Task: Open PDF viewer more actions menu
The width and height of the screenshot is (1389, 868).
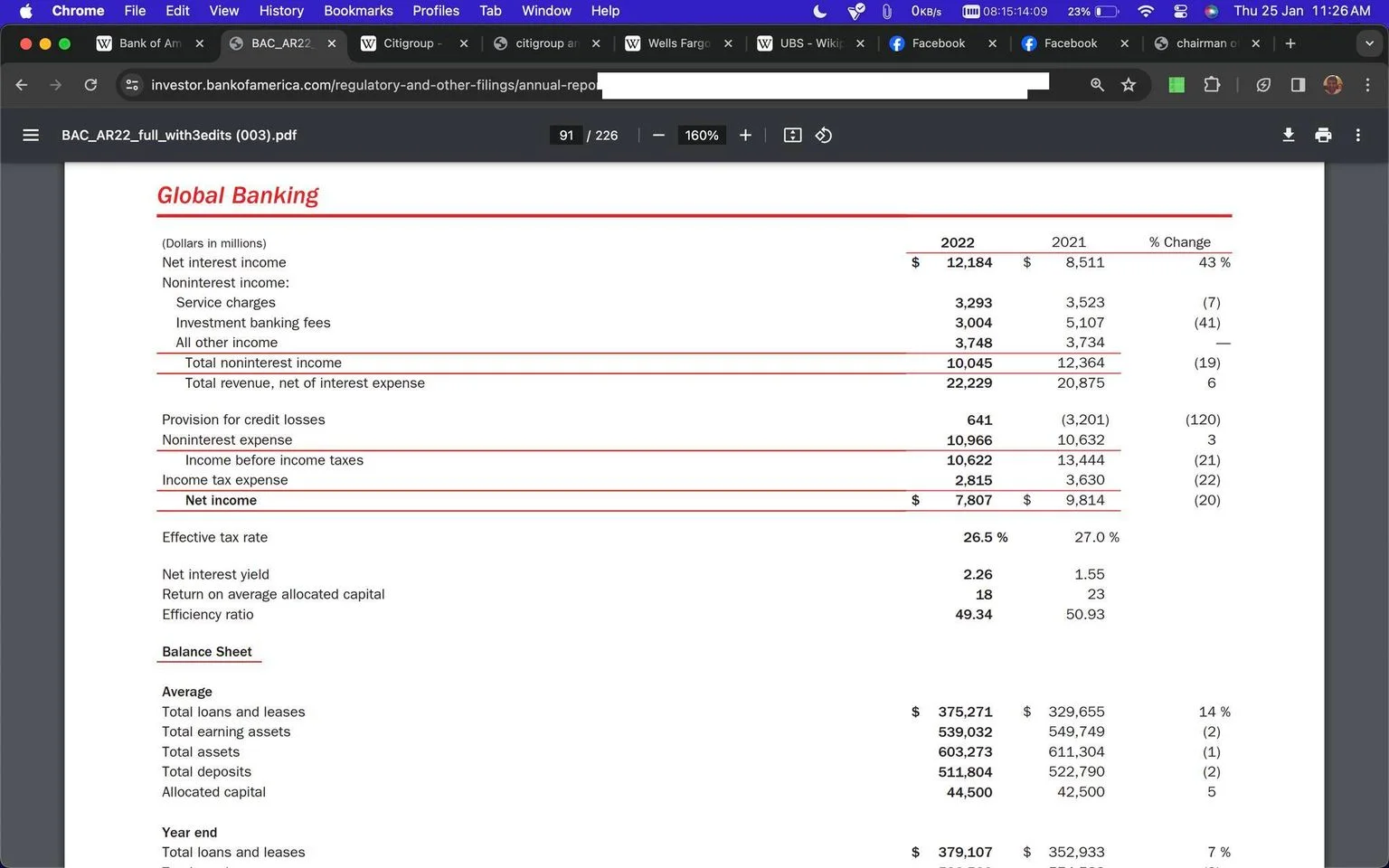Action: coord(1357,135)
